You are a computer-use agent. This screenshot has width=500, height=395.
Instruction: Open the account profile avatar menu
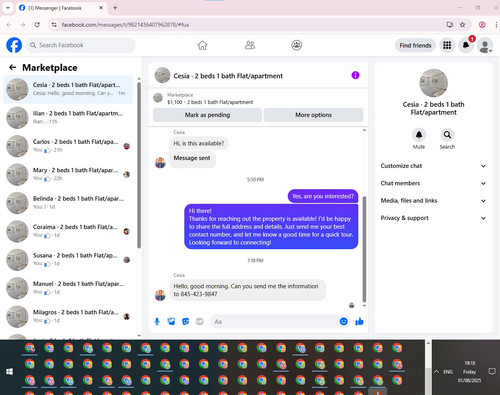tap(485, 45)
